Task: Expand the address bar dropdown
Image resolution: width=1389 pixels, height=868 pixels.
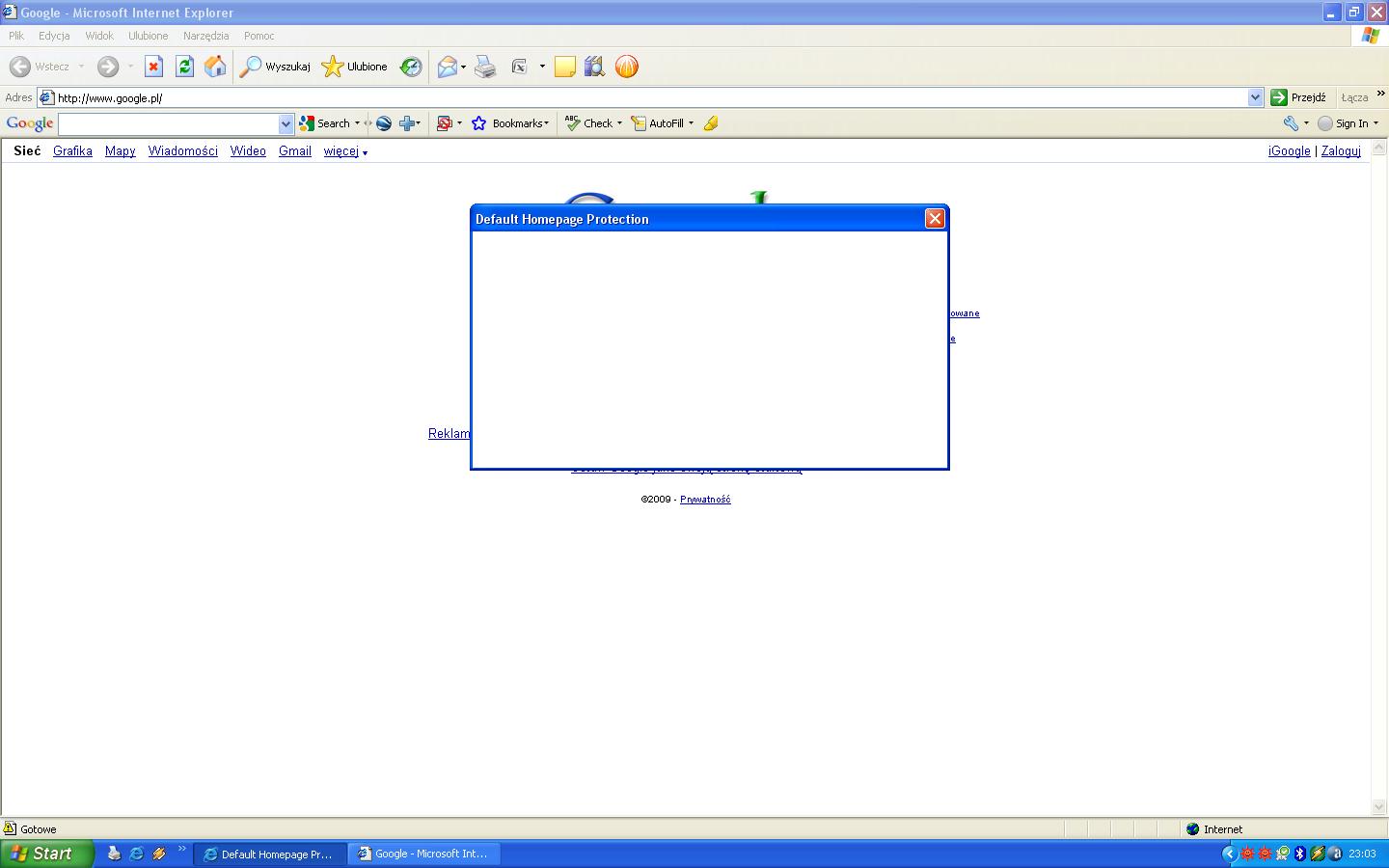Action: (x=1255, y=97)
